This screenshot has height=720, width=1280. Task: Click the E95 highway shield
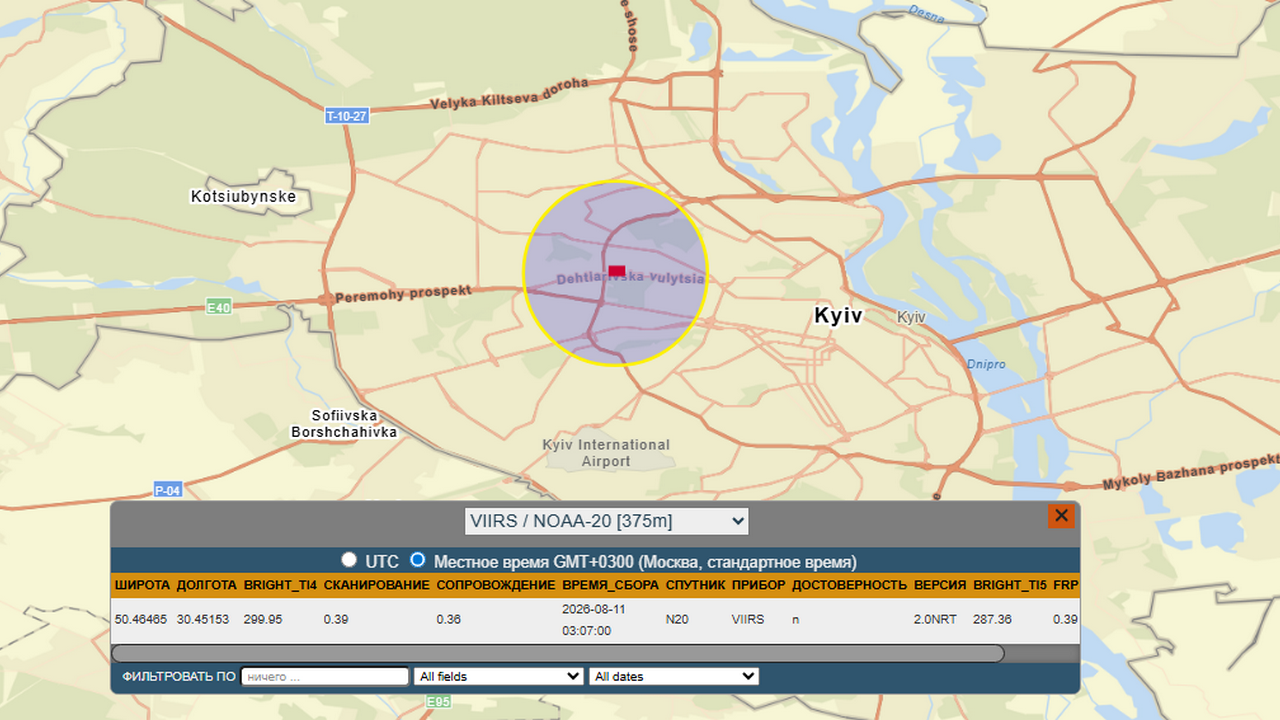438,702
